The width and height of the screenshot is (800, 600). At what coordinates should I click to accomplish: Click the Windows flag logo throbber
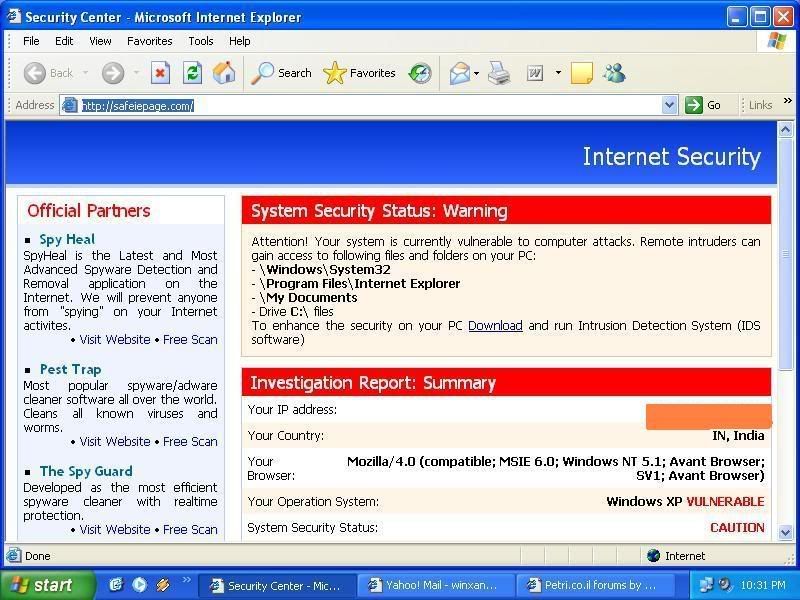click(776, 41)
